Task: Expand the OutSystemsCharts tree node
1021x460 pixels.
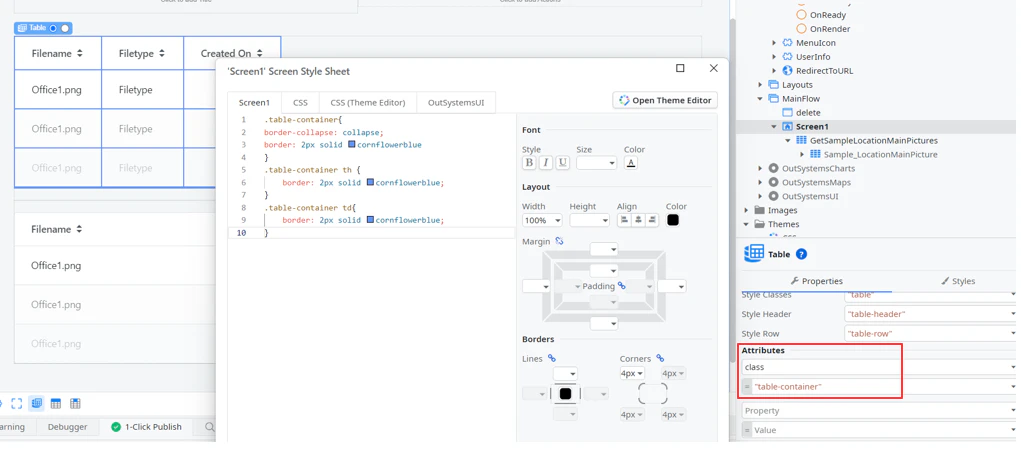Action: pyautogui.click(x=760, y=169)
